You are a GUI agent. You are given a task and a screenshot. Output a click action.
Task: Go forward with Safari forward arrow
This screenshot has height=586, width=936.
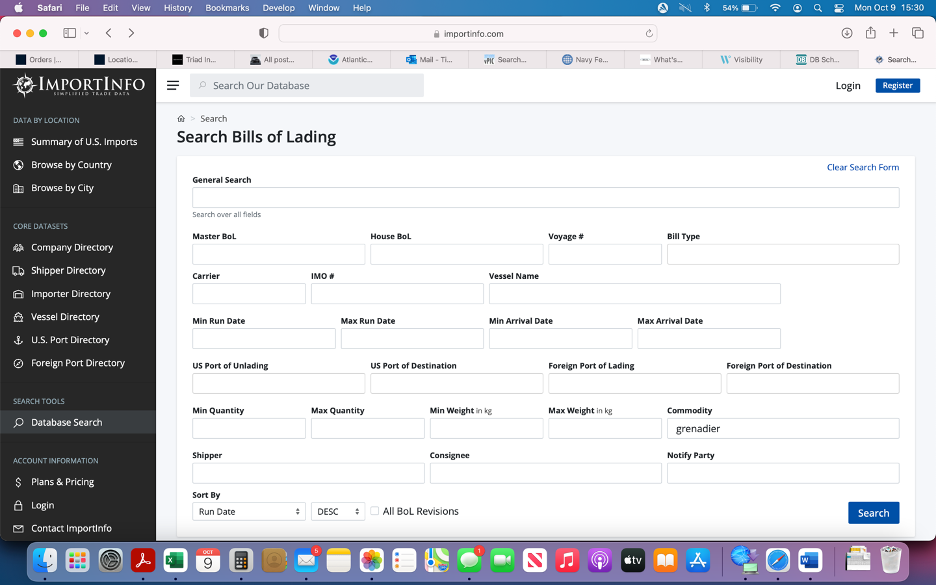pos(131,33)
